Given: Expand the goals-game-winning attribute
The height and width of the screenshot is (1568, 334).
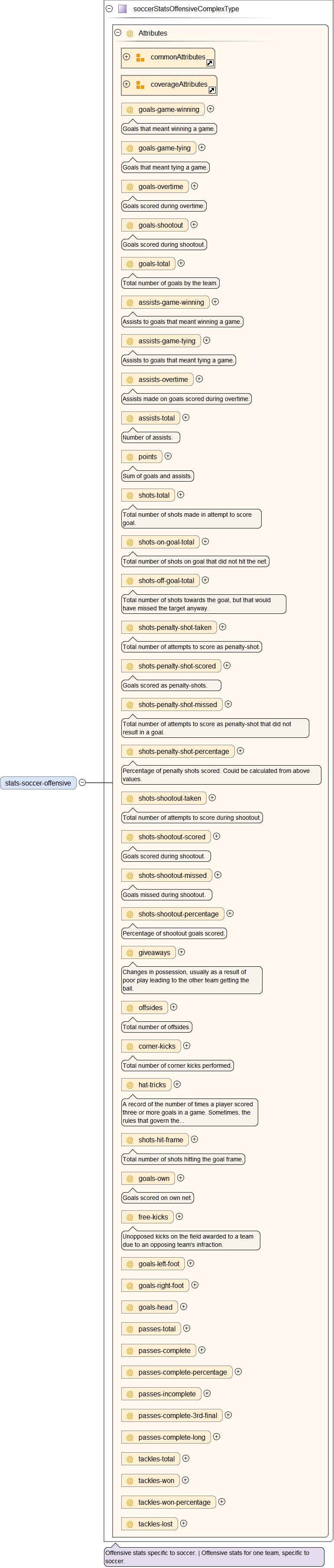Looking at the screenshot, I should (211, 109).
